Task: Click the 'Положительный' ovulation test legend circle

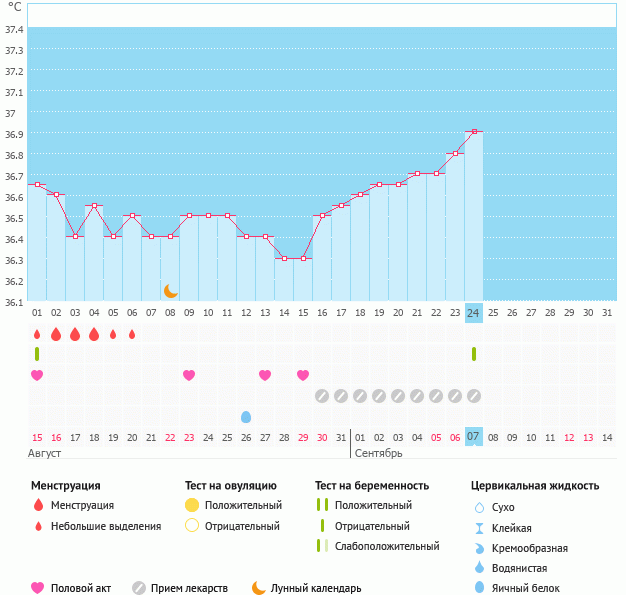Action: (x=192, y=505)
